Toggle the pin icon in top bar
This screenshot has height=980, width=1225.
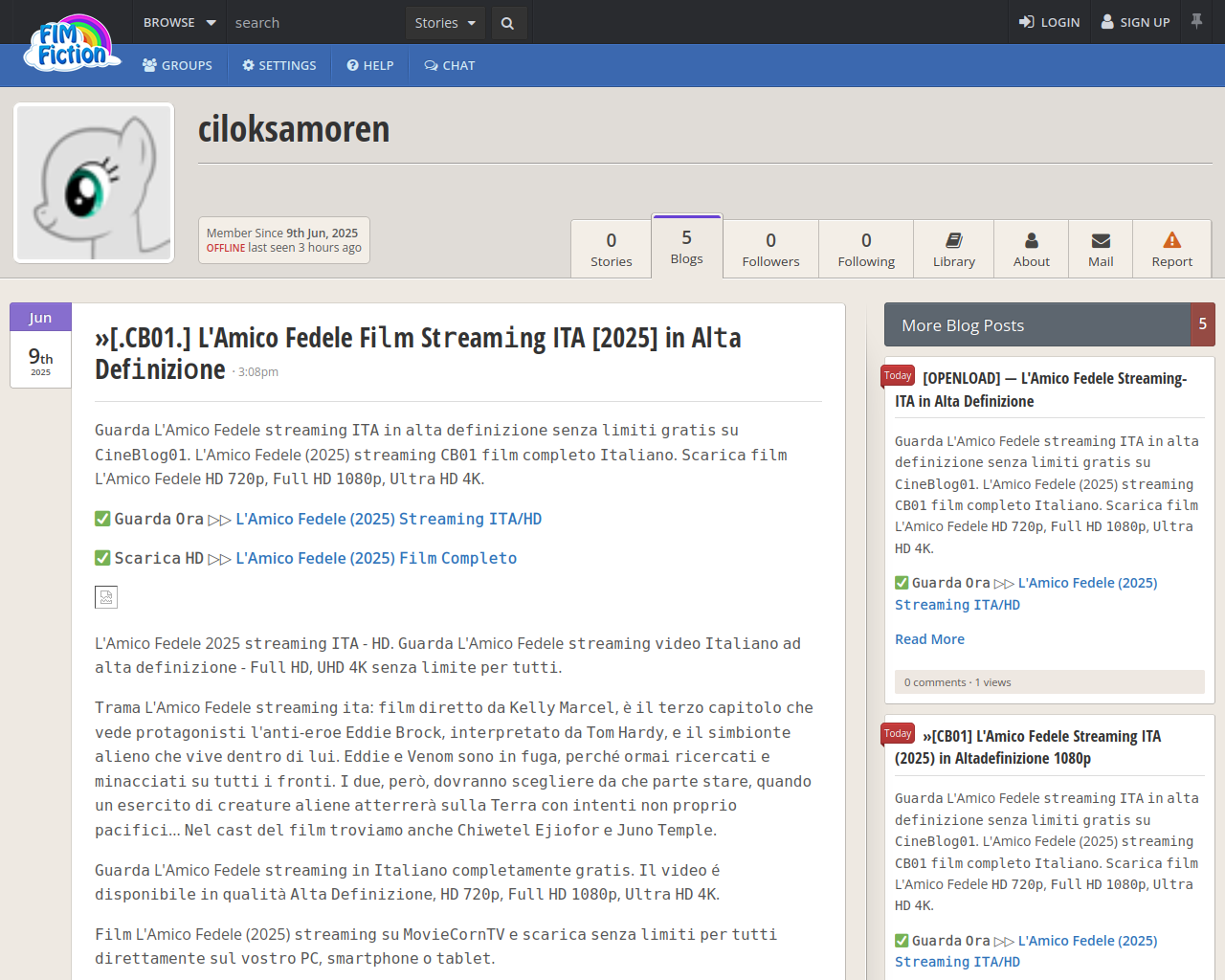[1196, 21]
